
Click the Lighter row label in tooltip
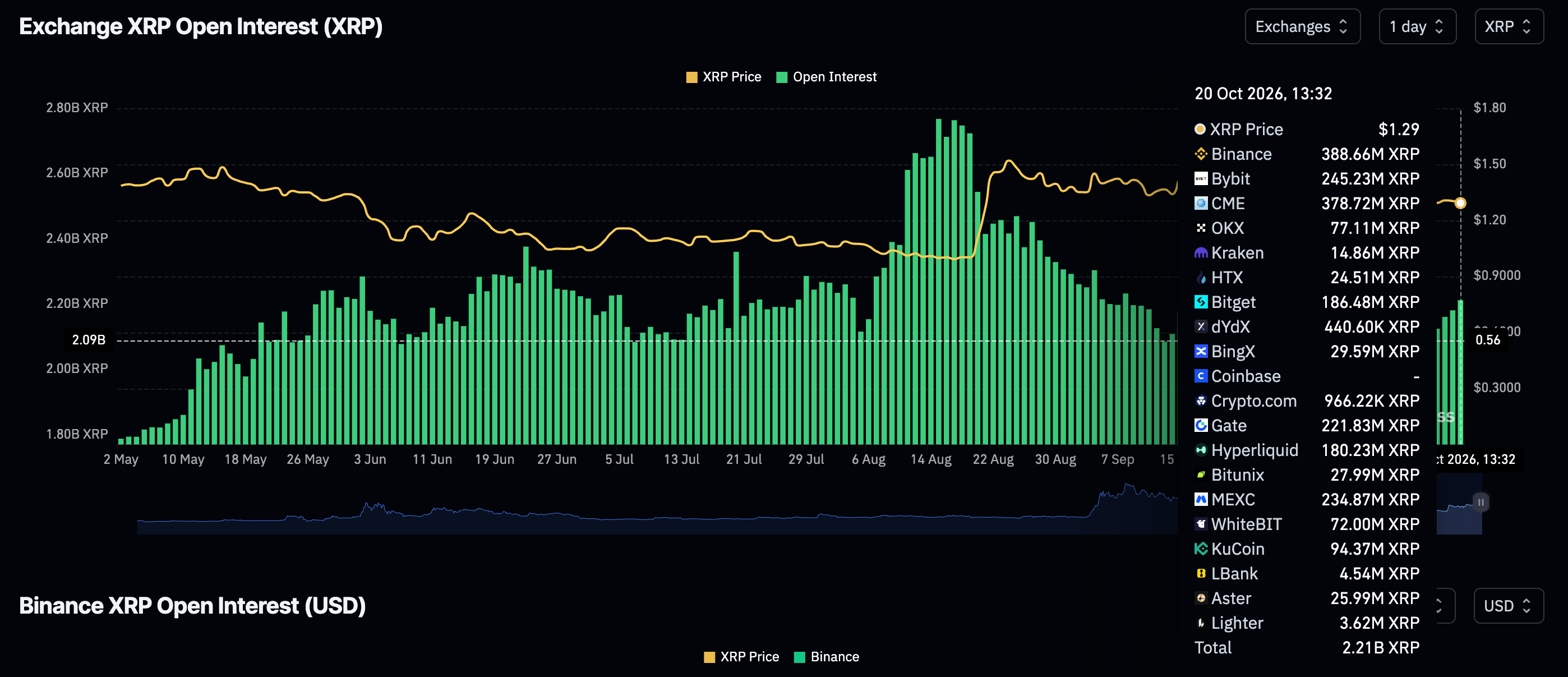pyautogui.click(x=1237, y=623)
